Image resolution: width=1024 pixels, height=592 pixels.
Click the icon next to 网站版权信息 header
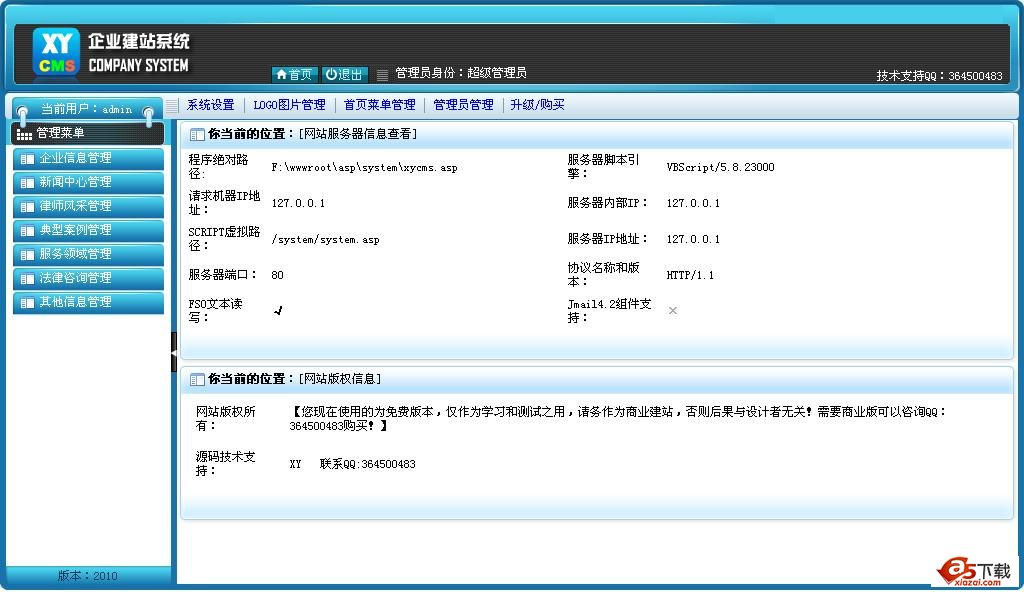[196, 378]
